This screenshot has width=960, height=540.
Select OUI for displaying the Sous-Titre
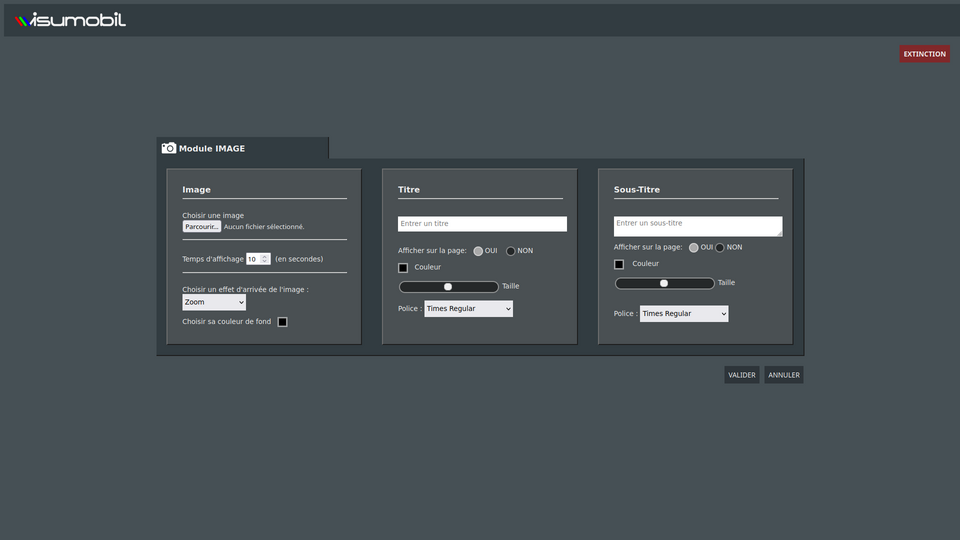(x=694, y=248)
